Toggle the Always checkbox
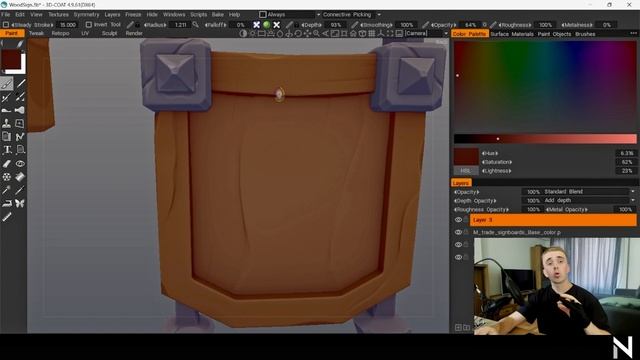 click(x=263, y=15)
